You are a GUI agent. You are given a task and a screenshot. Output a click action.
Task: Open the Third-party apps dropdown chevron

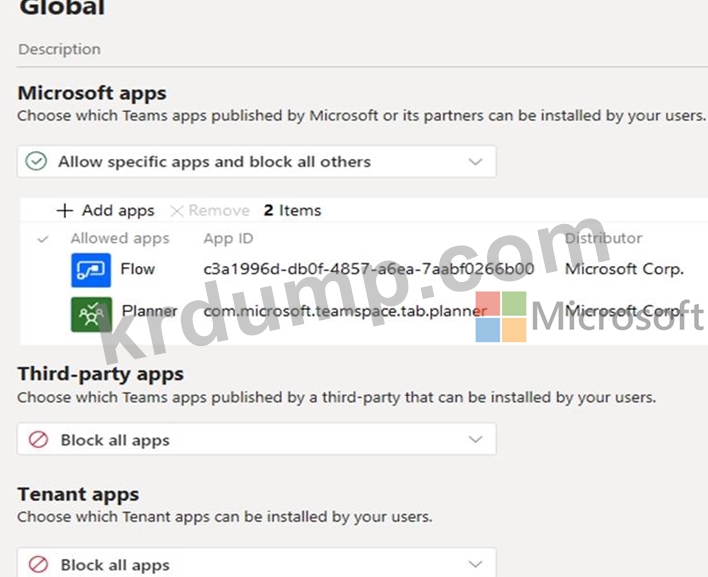[x=476, y=440]
